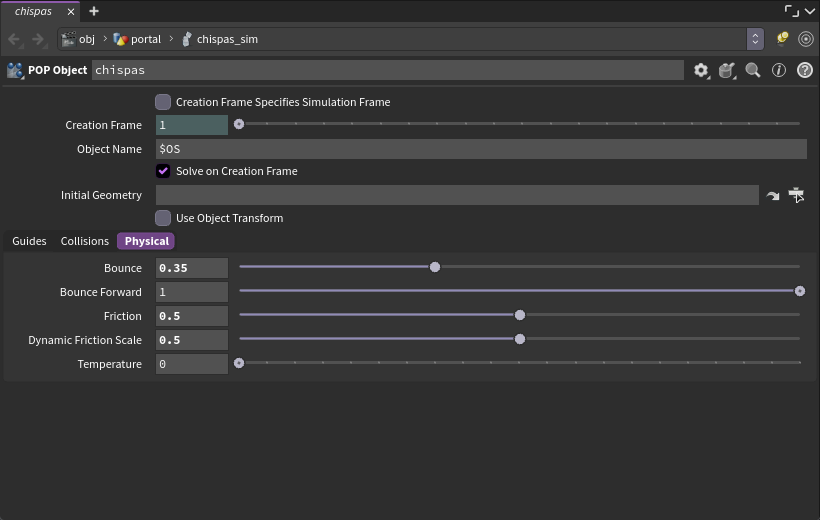
Task: Click the POP Object node type icon
Action: [x=15, y=70]
